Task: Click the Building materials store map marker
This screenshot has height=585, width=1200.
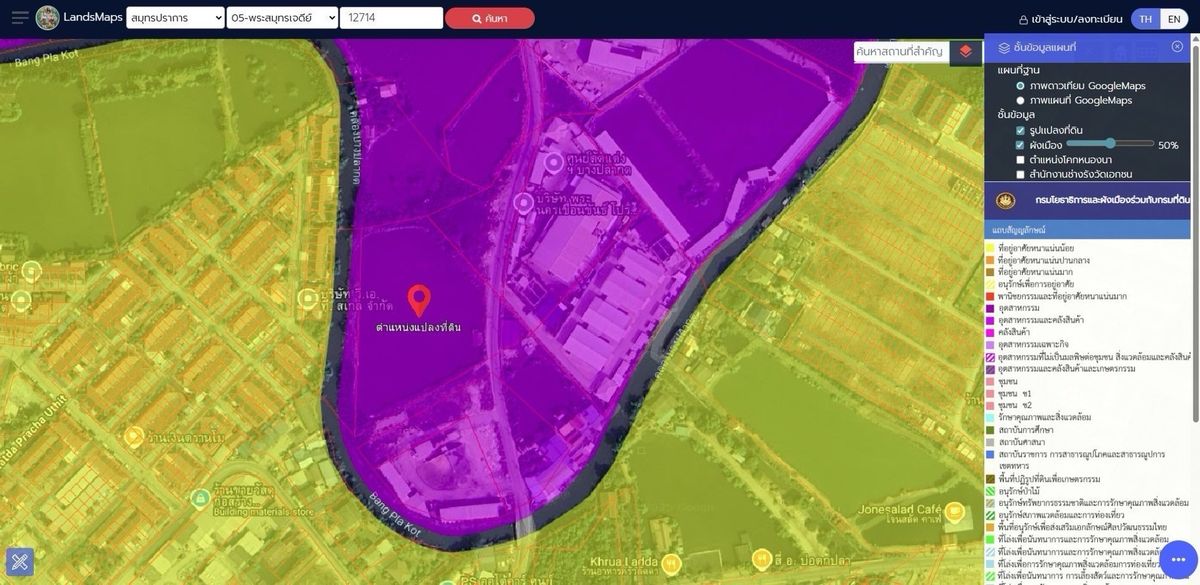Action: [x=202, y=498]
